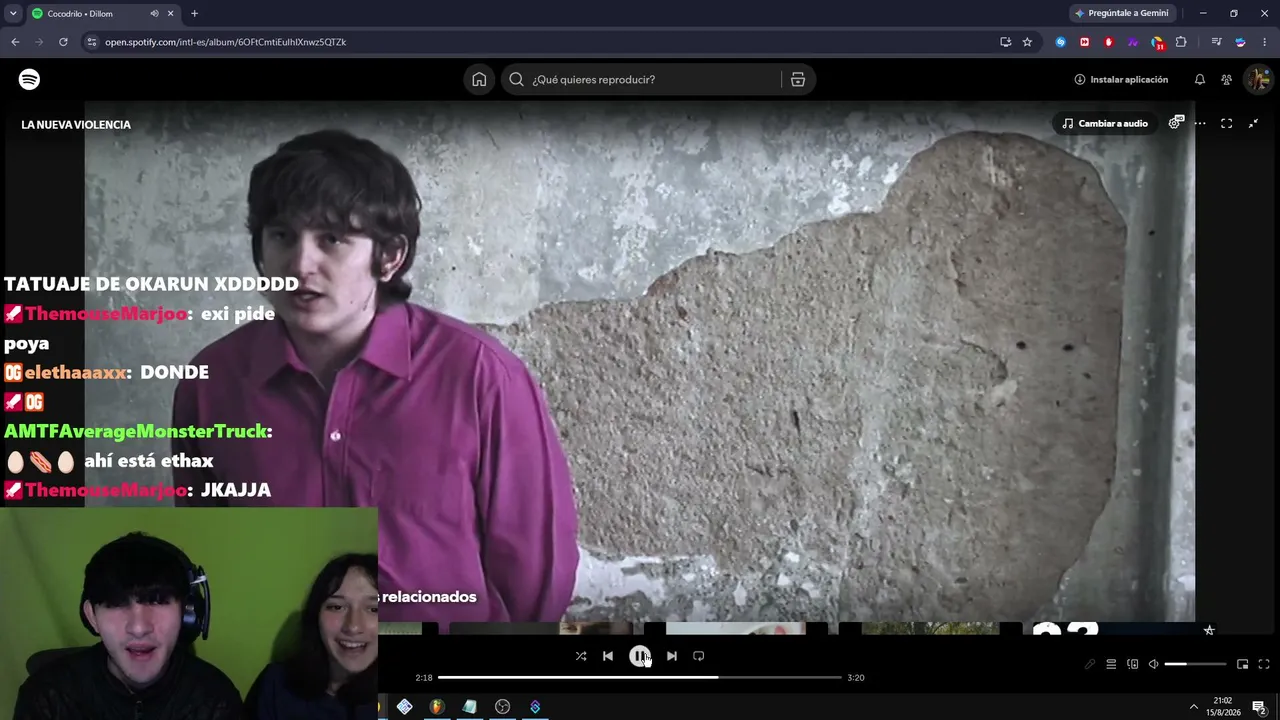1280x720 pixels.
Task: Open the extension with the 31 badge
Action: click(x=1157, y=42)
